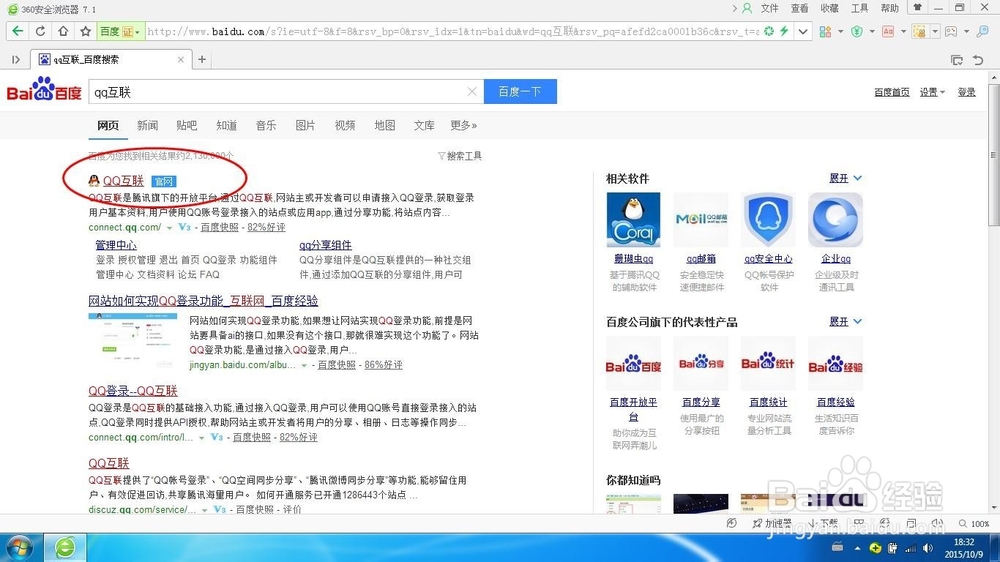The image size is (1000, 562).
Task: Open the skin shirt icon in title bar
Action: tap(917, 8)
